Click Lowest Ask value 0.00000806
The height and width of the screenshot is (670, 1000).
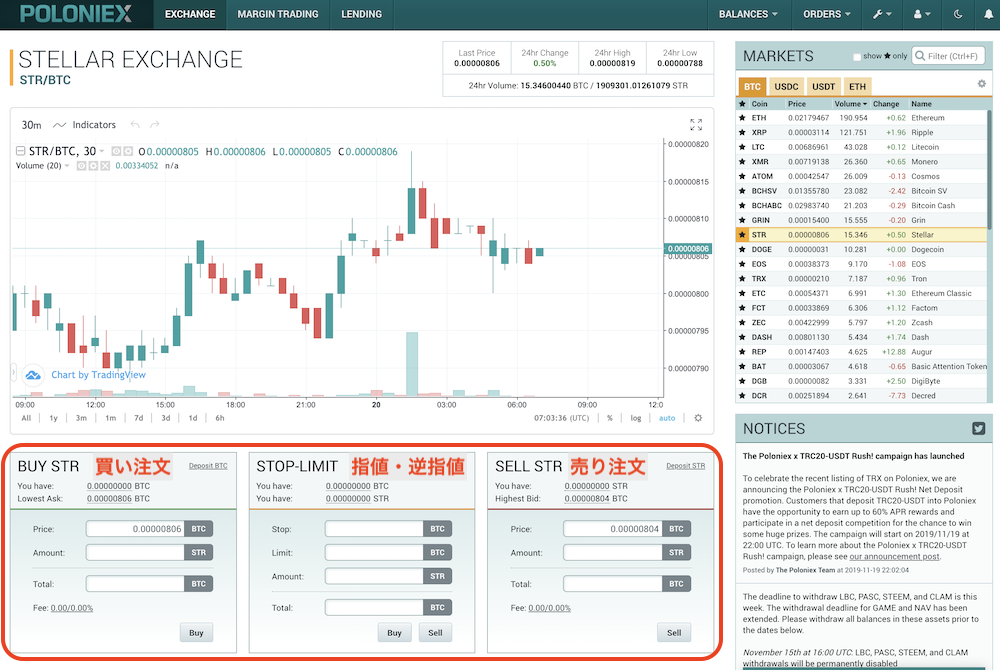point(109,499)
